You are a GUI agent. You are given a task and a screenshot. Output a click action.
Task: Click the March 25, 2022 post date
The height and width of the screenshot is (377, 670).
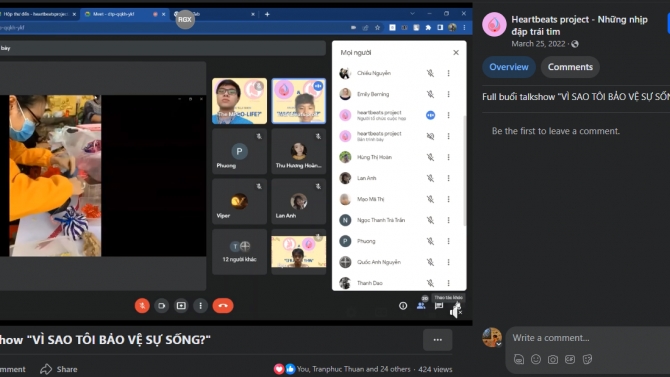pos(538,44)
